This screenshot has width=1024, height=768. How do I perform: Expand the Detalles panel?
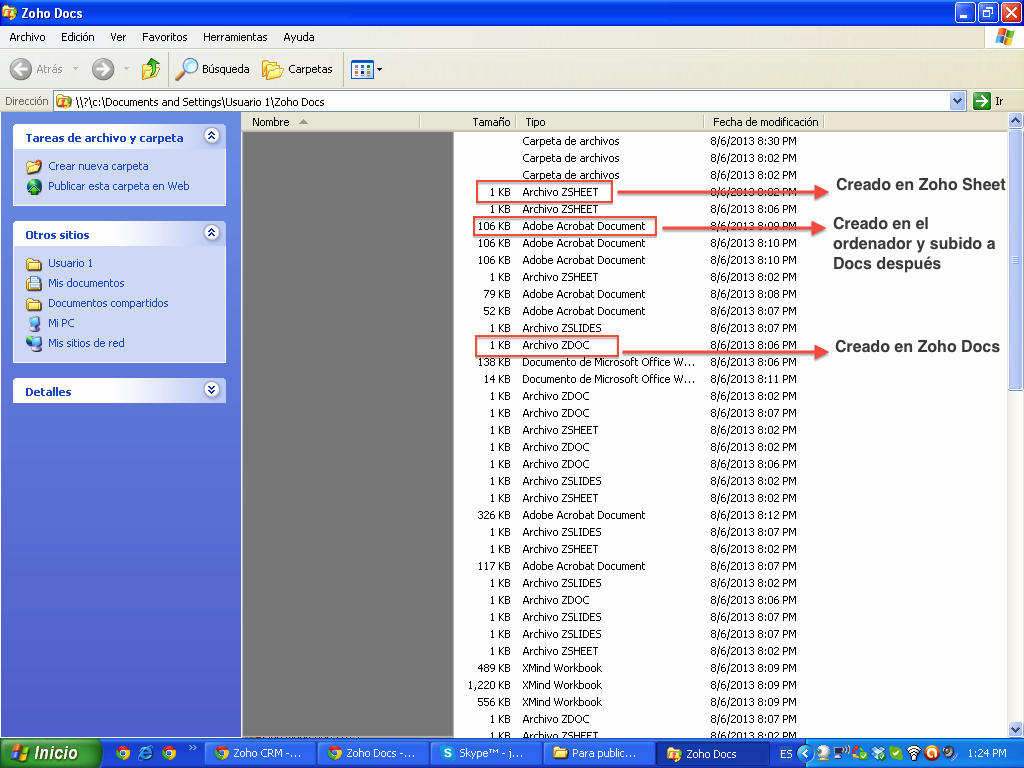click(211, 391)
